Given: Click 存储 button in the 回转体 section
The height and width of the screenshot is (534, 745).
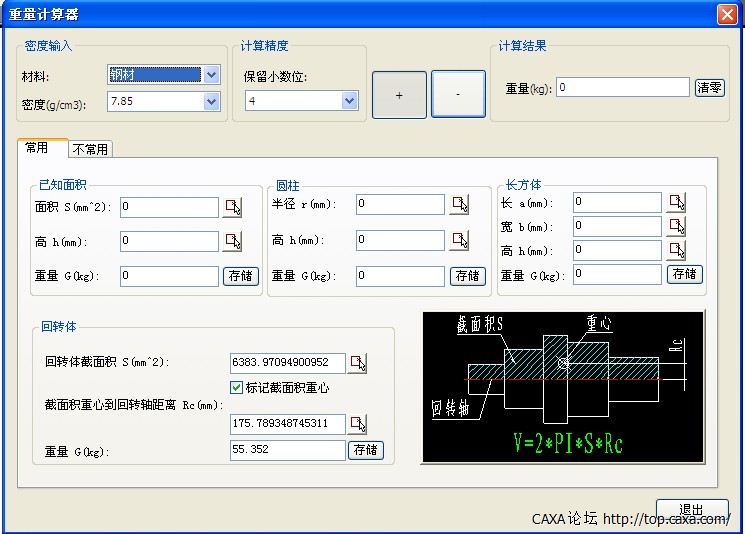Looking at the screenshot, I should (x=366, y=450).
